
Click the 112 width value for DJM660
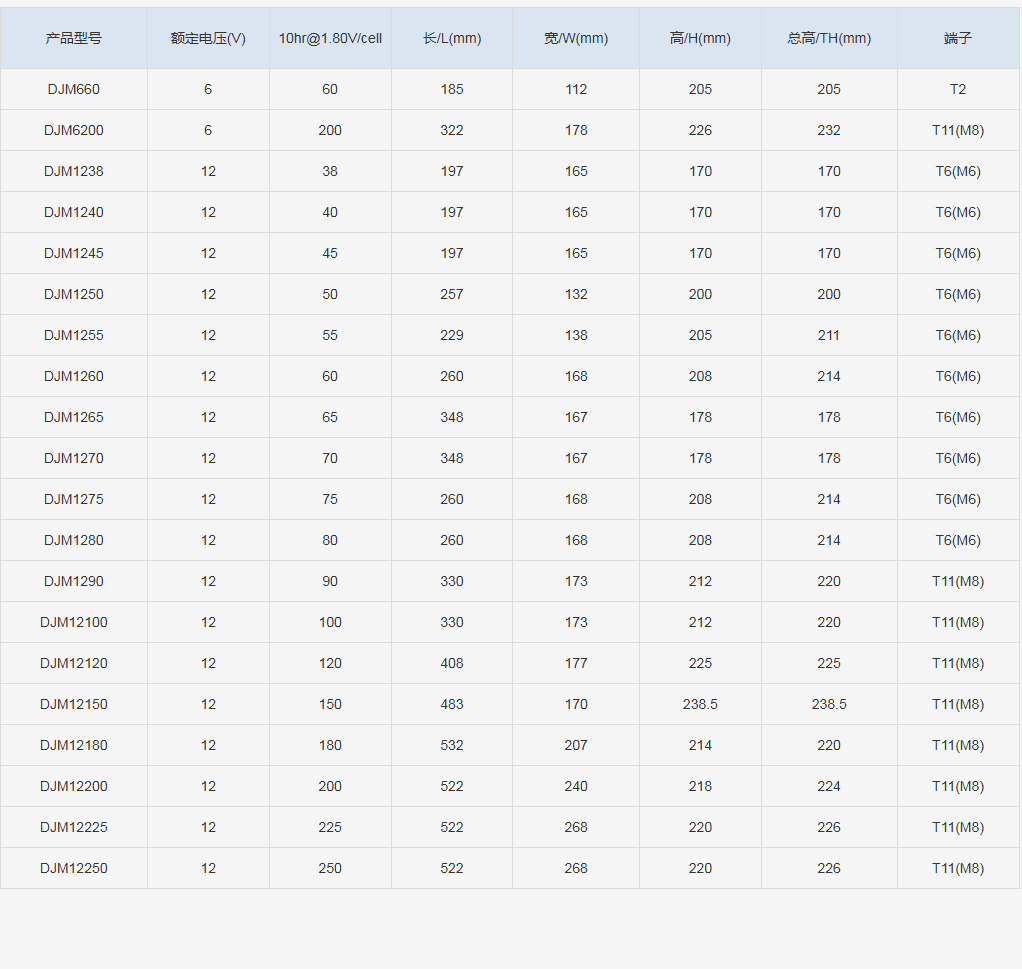[576, 89]
